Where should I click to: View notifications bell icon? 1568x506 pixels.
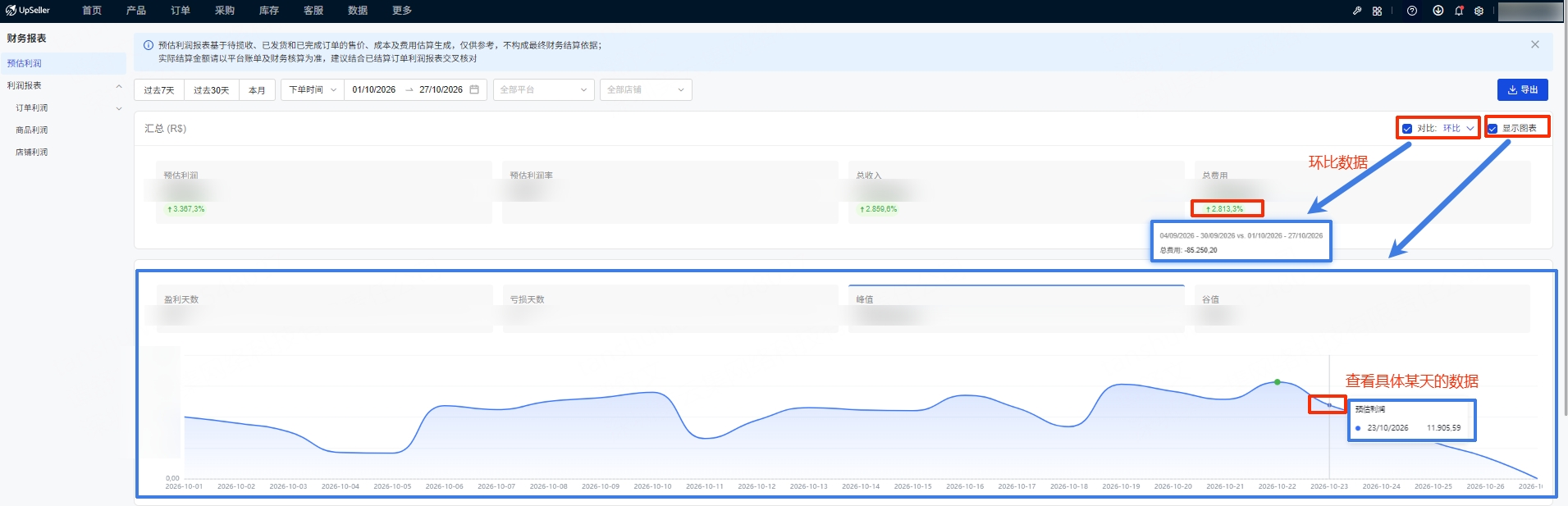pyautogui.click(x=1459, y=11)
